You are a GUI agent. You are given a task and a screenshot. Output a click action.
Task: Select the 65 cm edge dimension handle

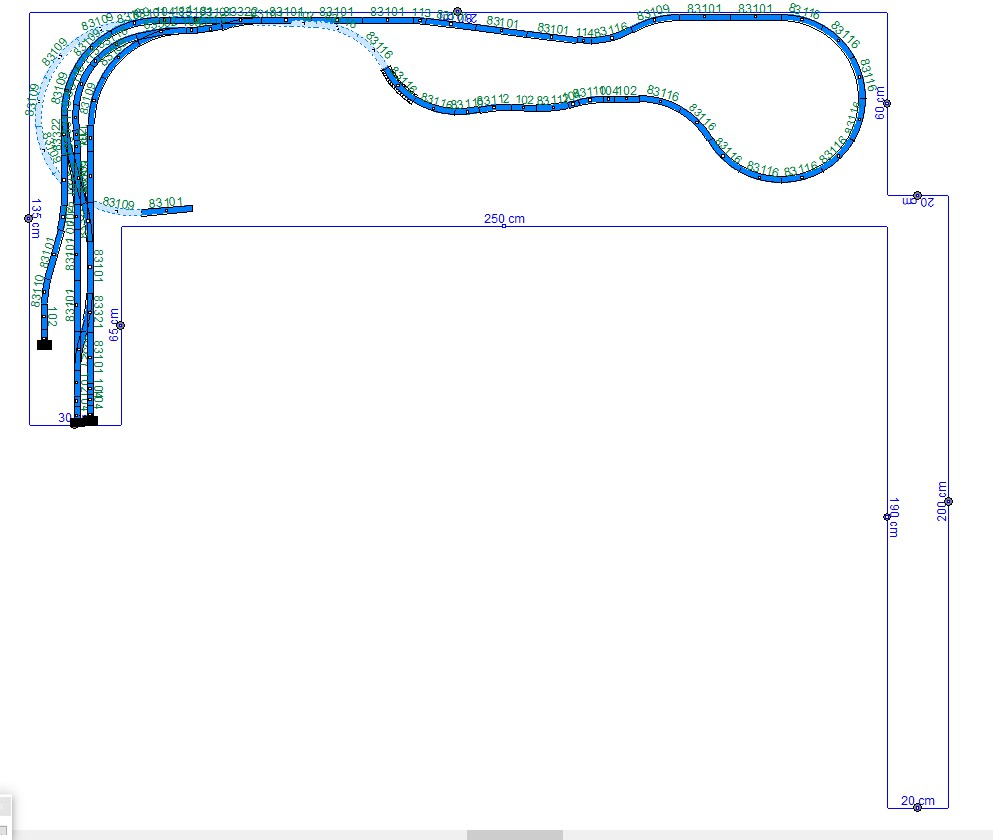[x=120, y=325]
